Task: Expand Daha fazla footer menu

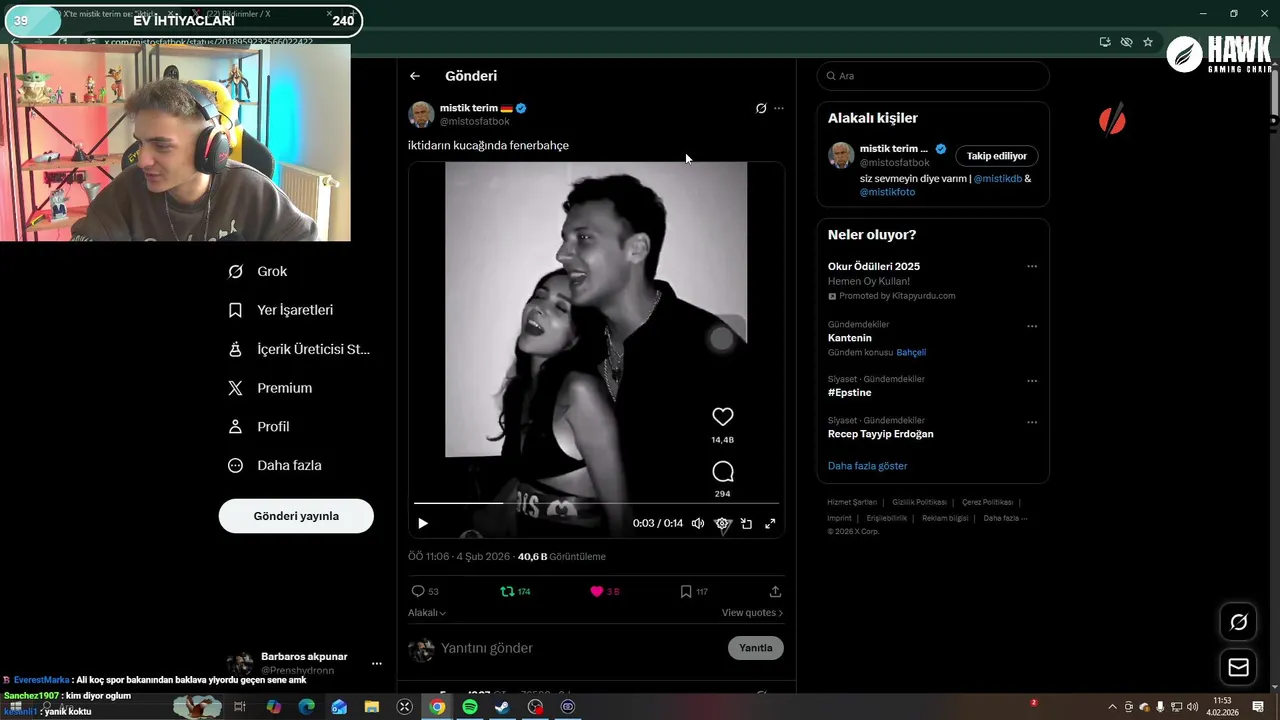Action: 1005,518
